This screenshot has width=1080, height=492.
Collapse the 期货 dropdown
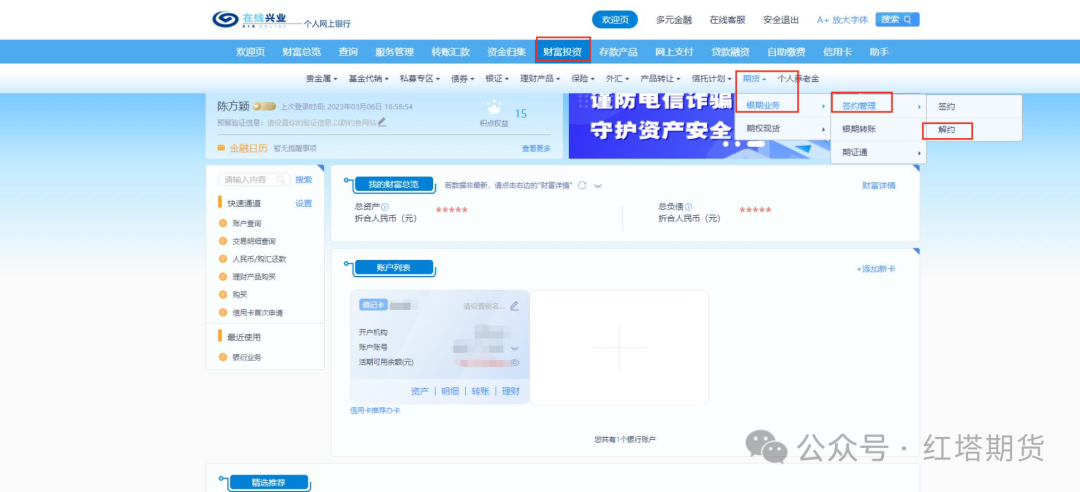pos(755,79)
